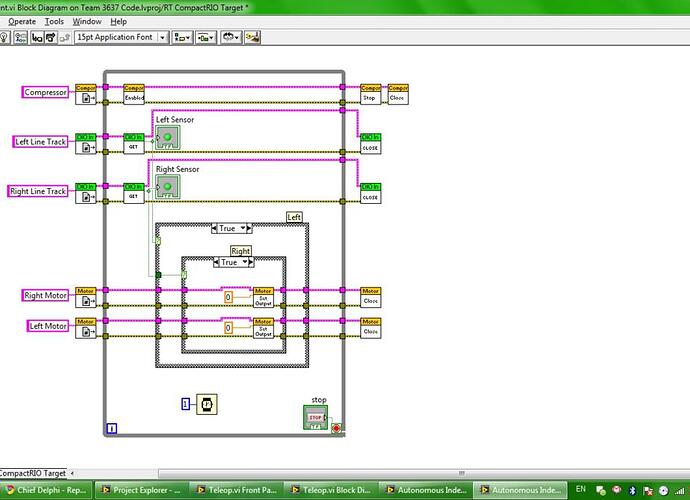Image resolution: width=690 pixels, height=500 pixels.
Task: Select the Left Line Track label
Action: [40, 142]
